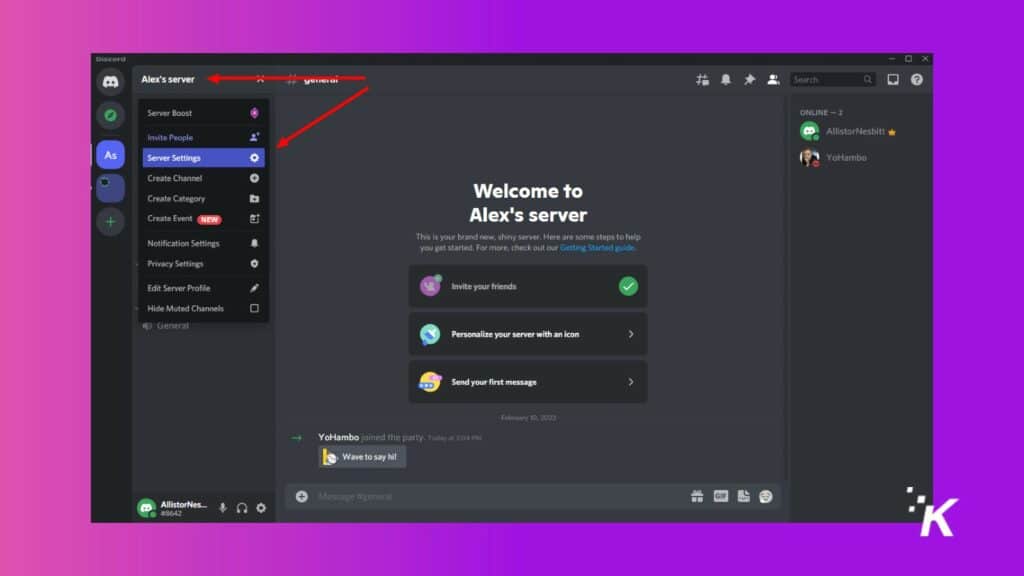Open Privacy Settings menu entry
The width and height of the screenshot is (1024, 576).
point(203,264)
